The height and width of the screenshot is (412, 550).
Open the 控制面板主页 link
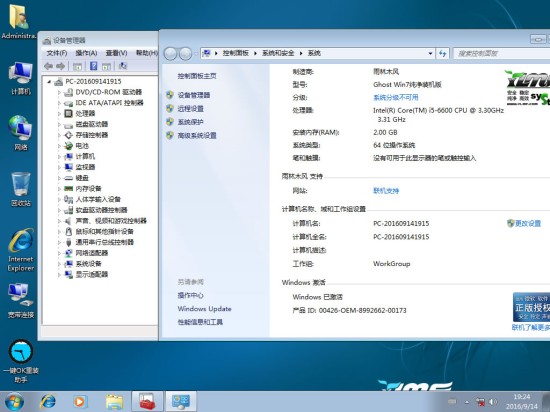[197, 76]
